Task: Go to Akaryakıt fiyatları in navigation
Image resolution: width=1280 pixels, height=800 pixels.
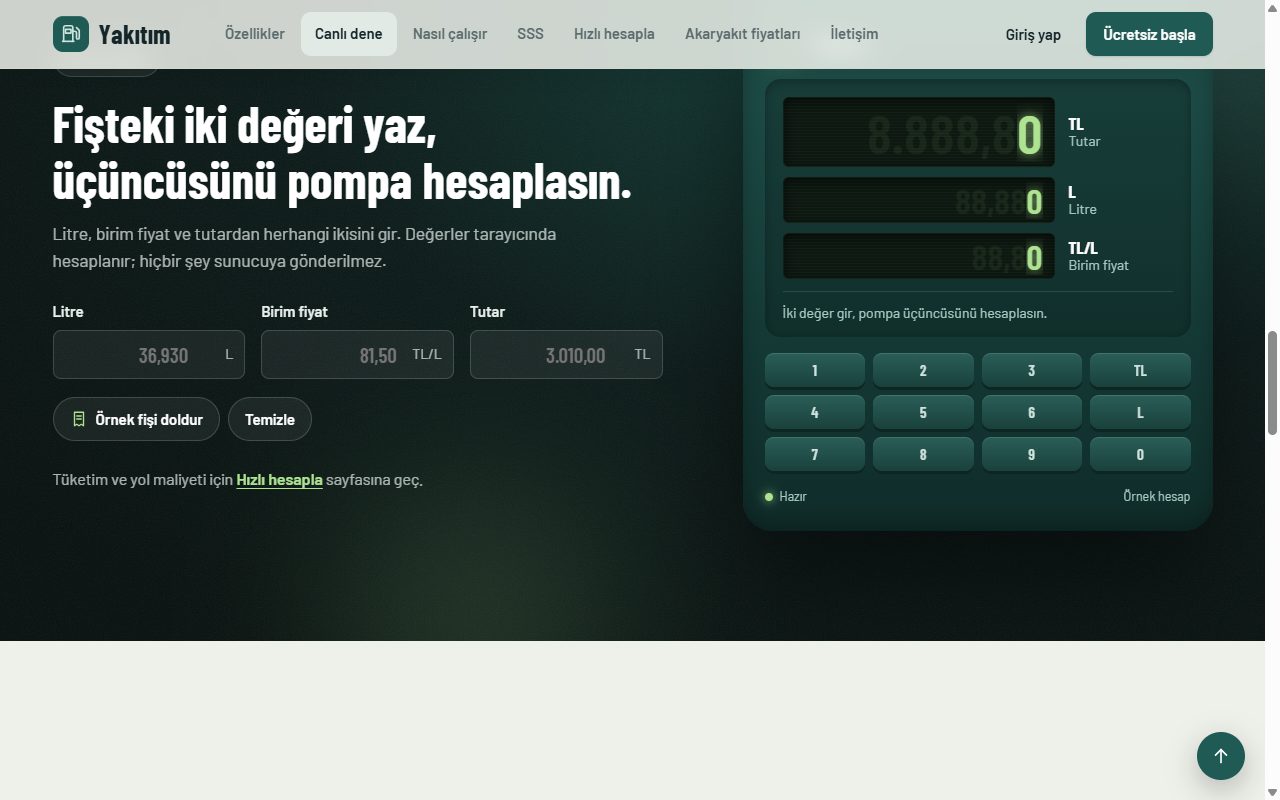Action: [x=742, y=34]
